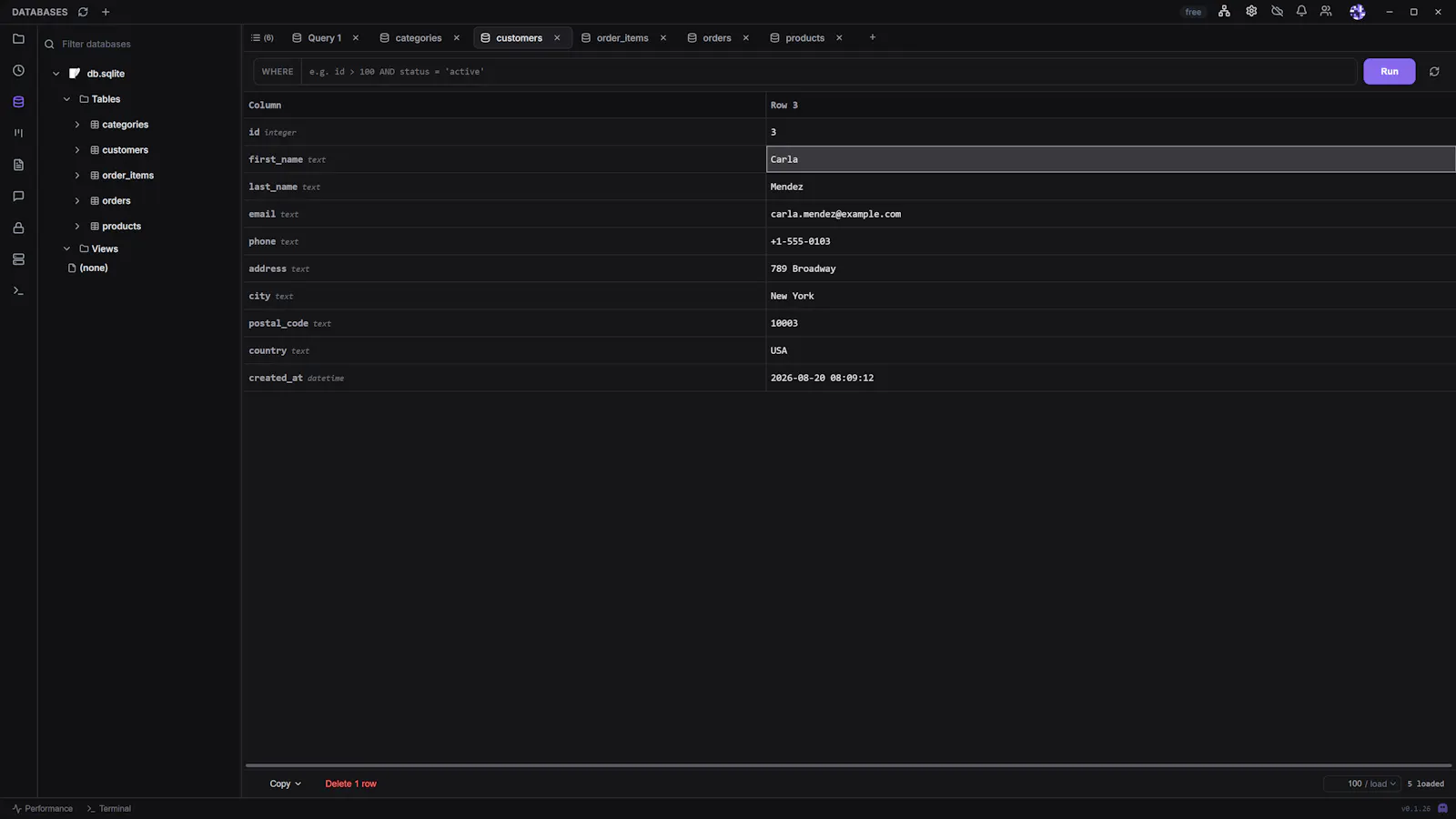Open the network connections icon in the top bar
This screenshot has height=819, width=1456.
pos(1224,11)
